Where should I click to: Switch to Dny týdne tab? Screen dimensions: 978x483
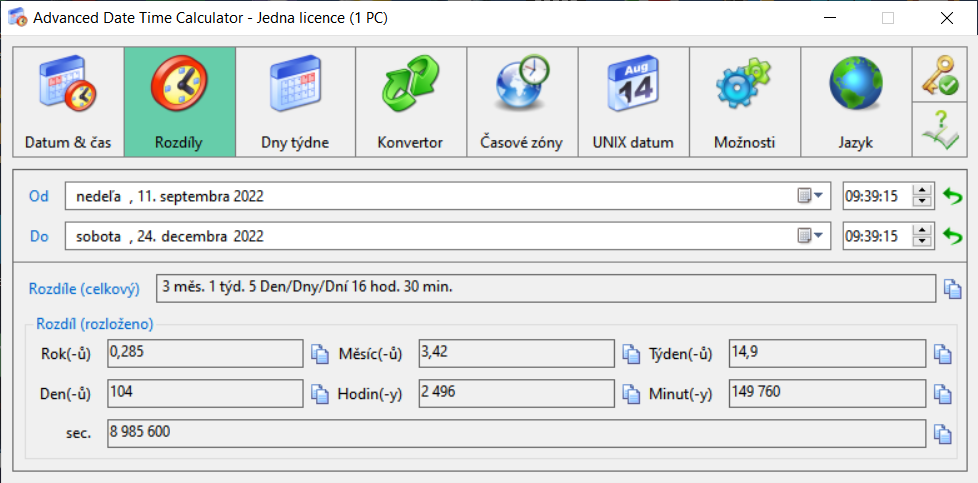pos(295,102)
